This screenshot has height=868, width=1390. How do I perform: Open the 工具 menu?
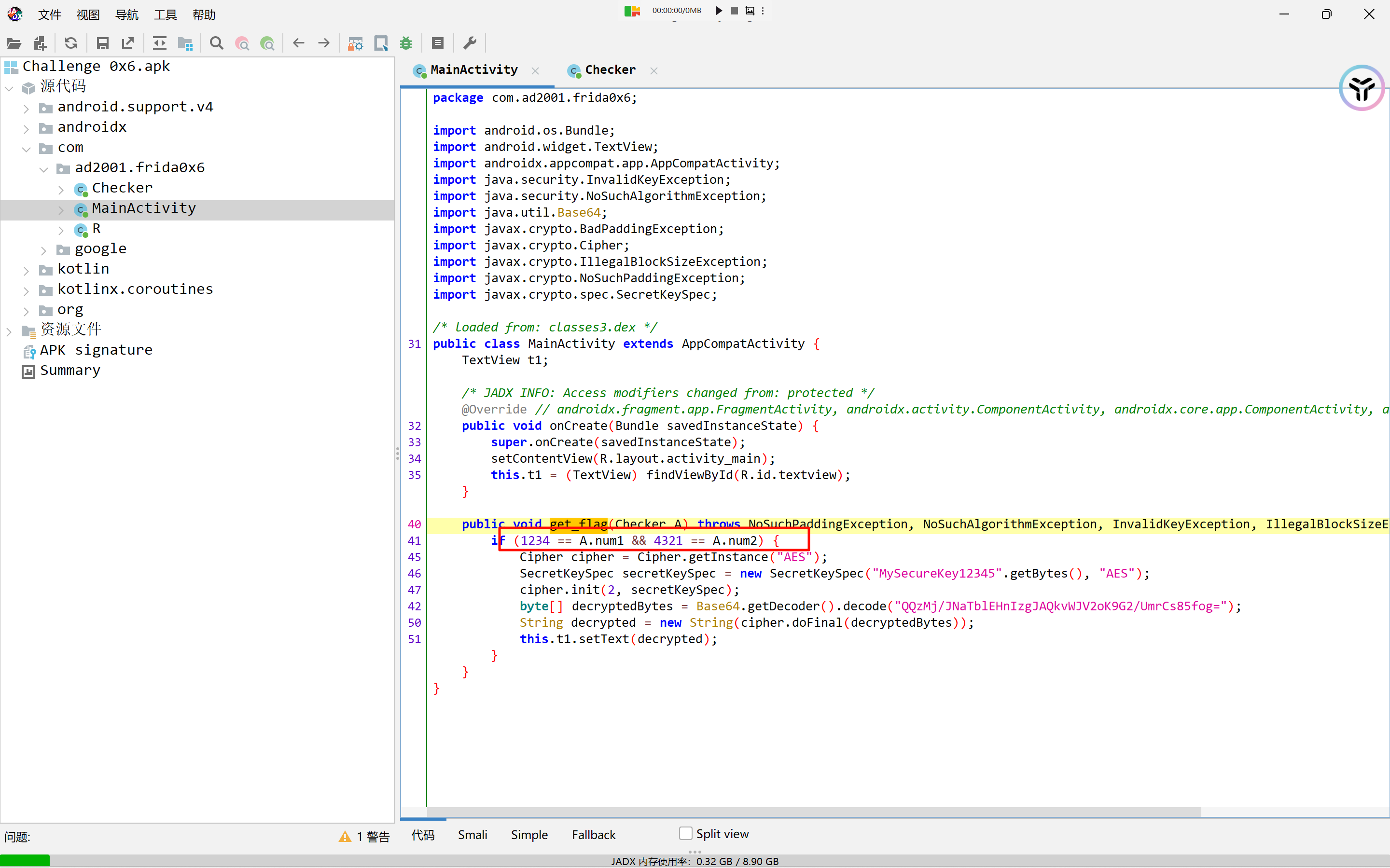pos(165,15)
